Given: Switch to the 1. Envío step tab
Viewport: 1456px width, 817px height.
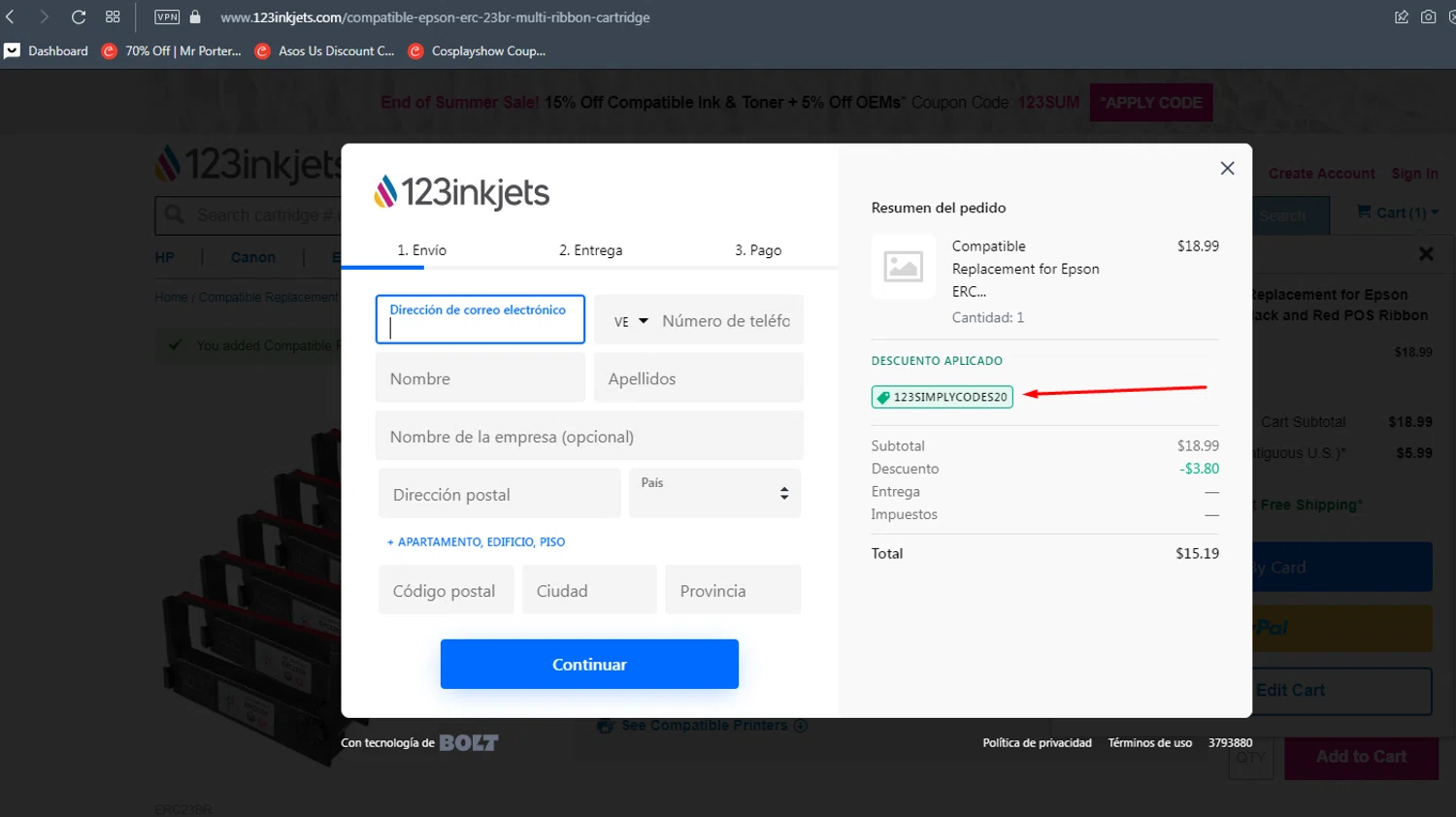Looking at the screenshot, I should click(422, 250).
